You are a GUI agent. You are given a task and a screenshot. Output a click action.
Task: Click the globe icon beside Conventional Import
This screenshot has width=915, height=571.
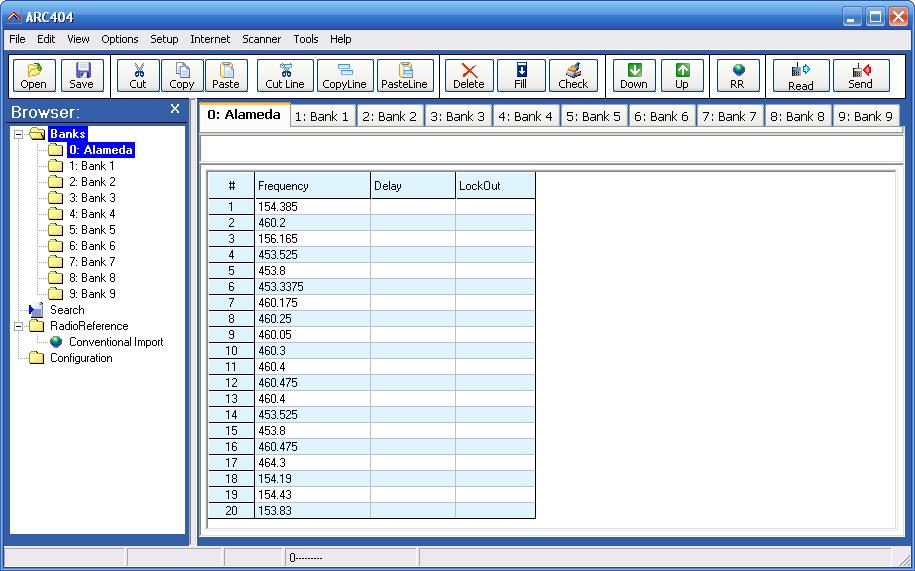pyautogui.click(x=55, y=342)
